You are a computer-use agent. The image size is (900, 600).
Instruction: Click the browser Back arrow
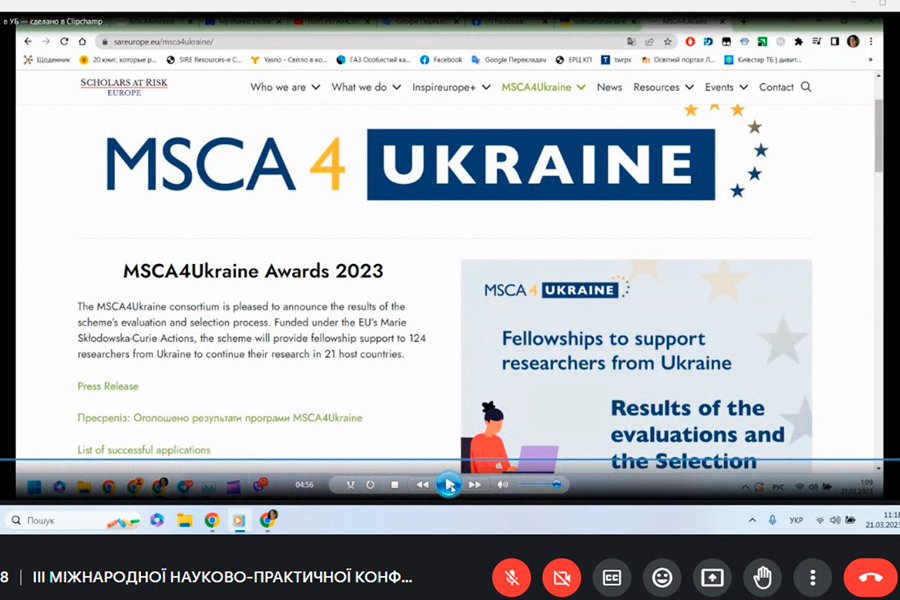[x=28, y=41]
